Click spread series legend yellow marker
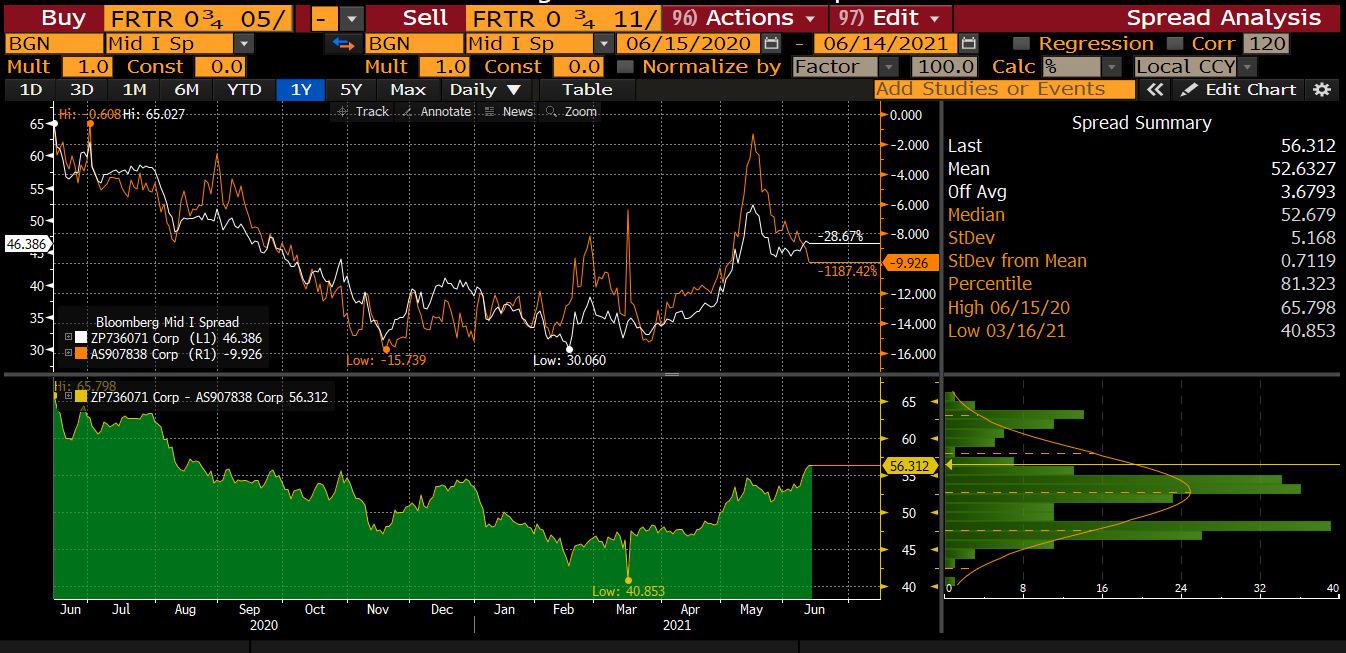The height and width of the screenshot is (653, 1346). (82, 397)
